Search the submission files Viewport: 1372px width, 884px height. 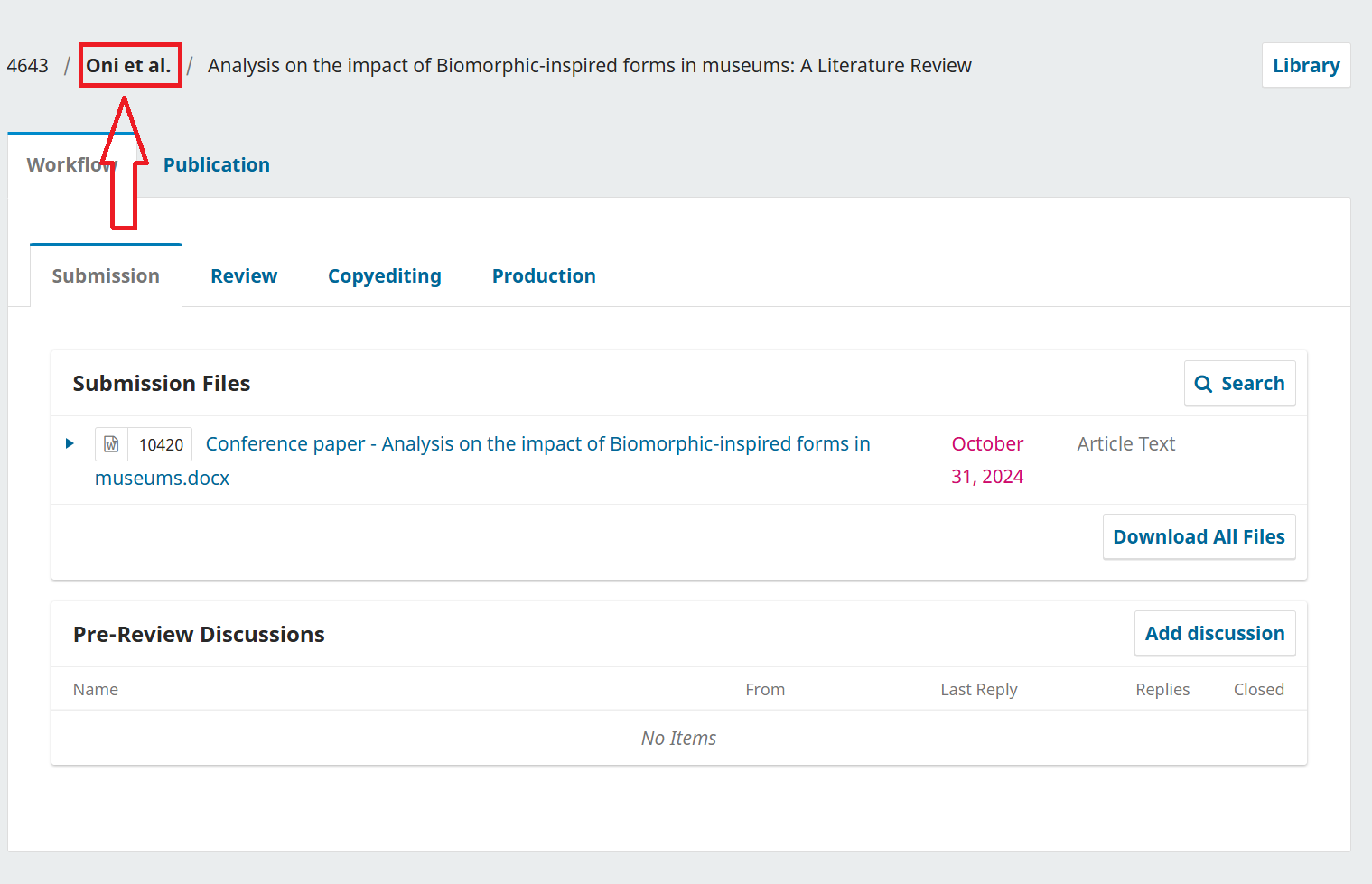click(x=1239, y=384)
